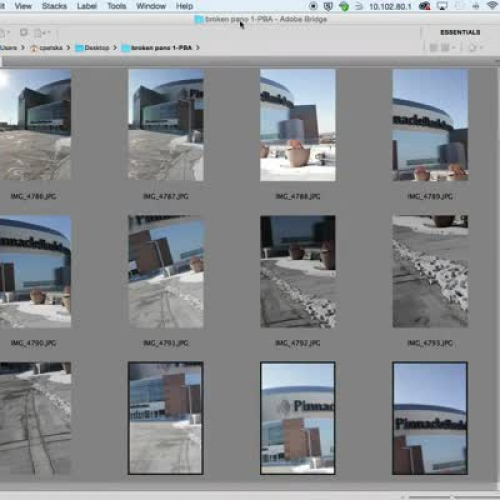Select the IMG_4787.JPG thumbnail
This screenshot has height=500, width=500.
(166, 125)
